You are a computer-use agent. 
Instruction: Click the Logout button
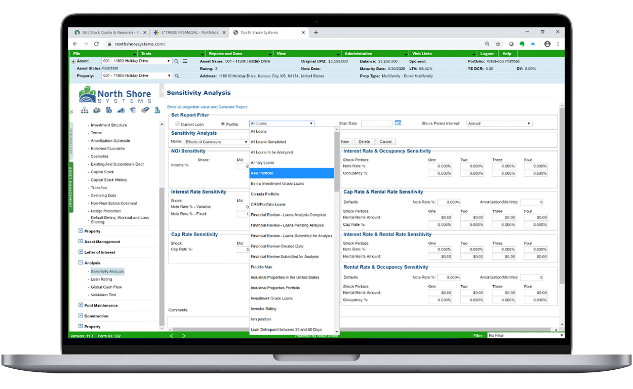[487, 54]
